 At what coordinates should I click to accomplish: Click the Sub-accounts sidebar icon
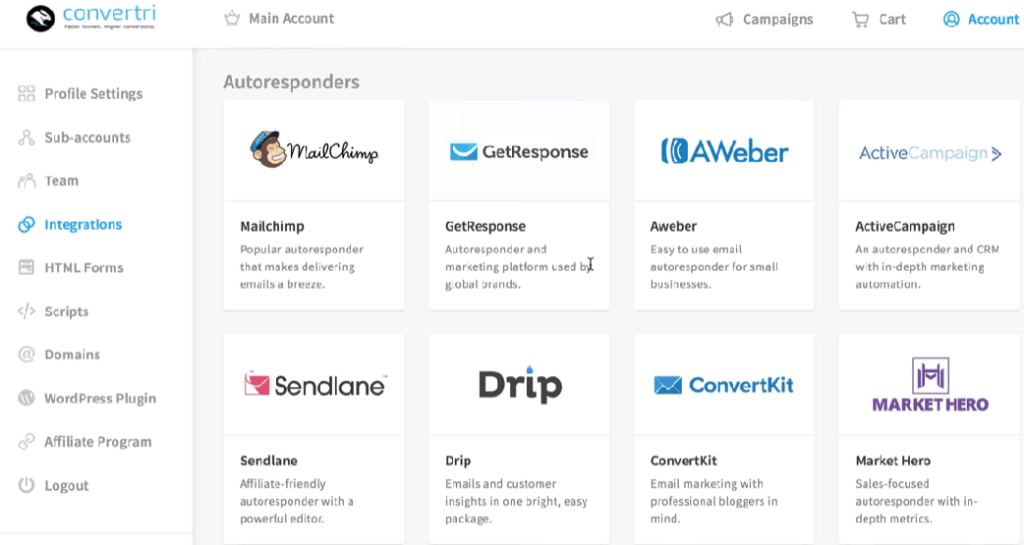(27, 138)
